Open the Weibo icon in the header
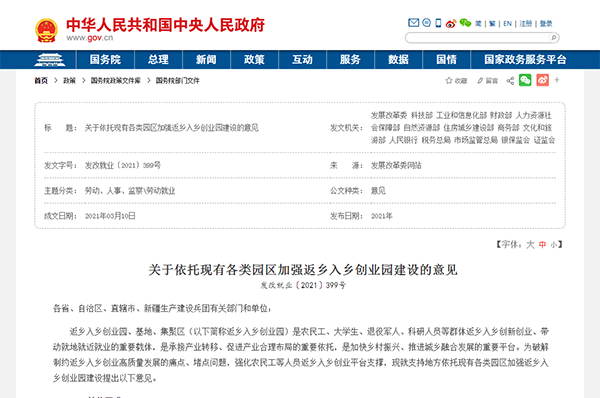Viewport: 600px width, 398px height. click(451, 23)
